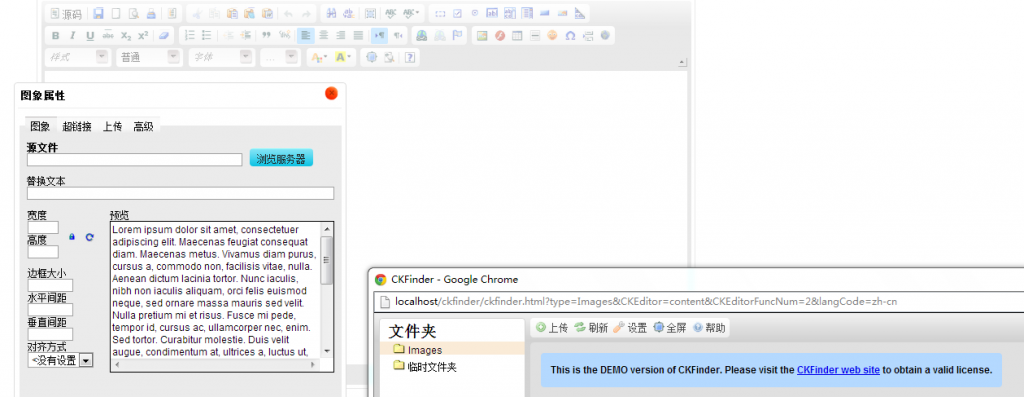Select the Print icon in toolbar
Viewport: 1024px width, 397px height.
pyautogui.click(x=151, y=13)
